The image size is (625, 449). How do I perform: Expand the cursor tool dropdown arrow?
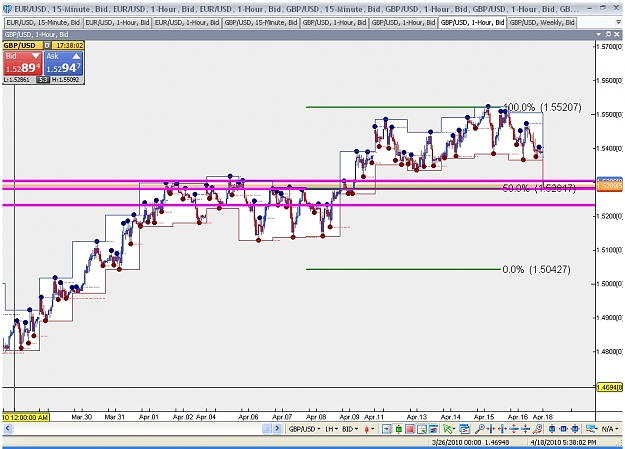click(454, 429)
